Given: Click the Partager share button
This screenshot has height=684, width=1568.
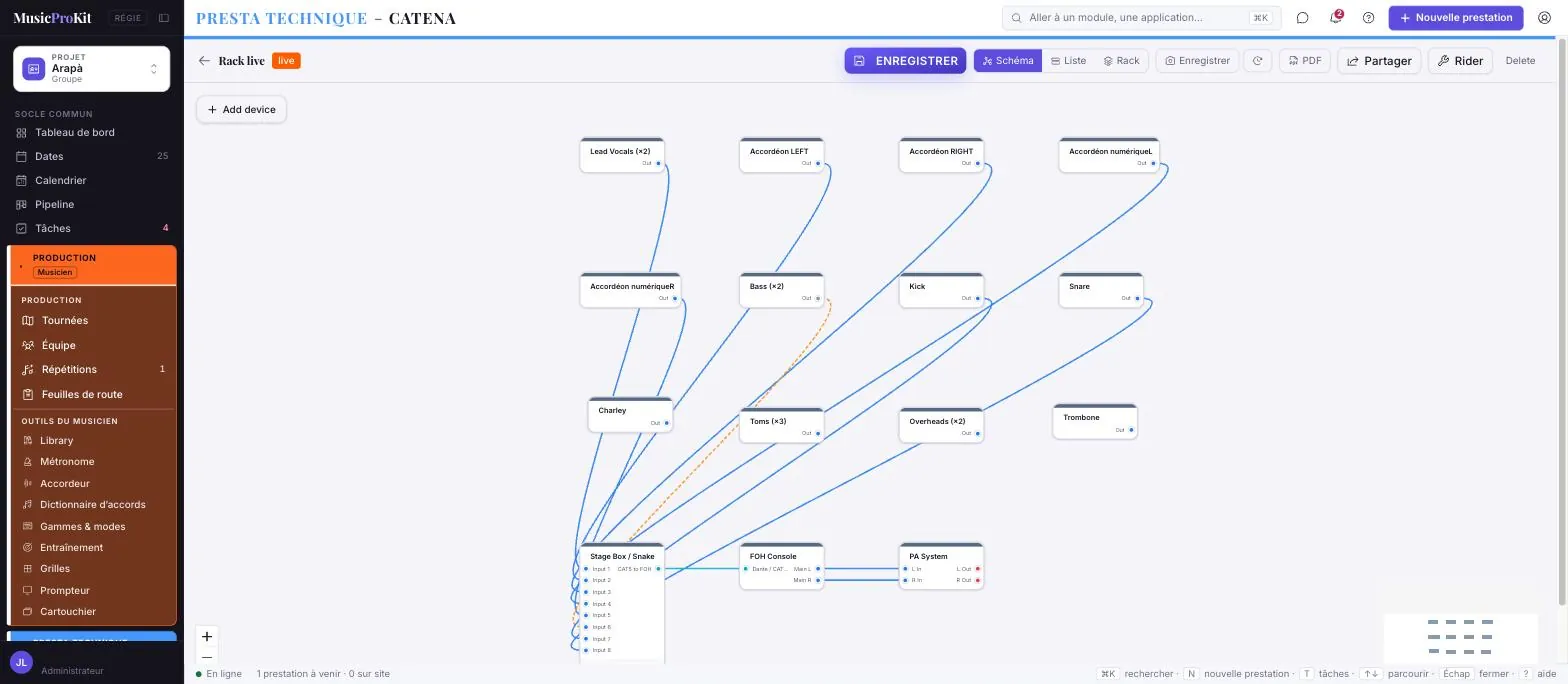Looking at the screenshot, I should click(x=1379, y=61).
